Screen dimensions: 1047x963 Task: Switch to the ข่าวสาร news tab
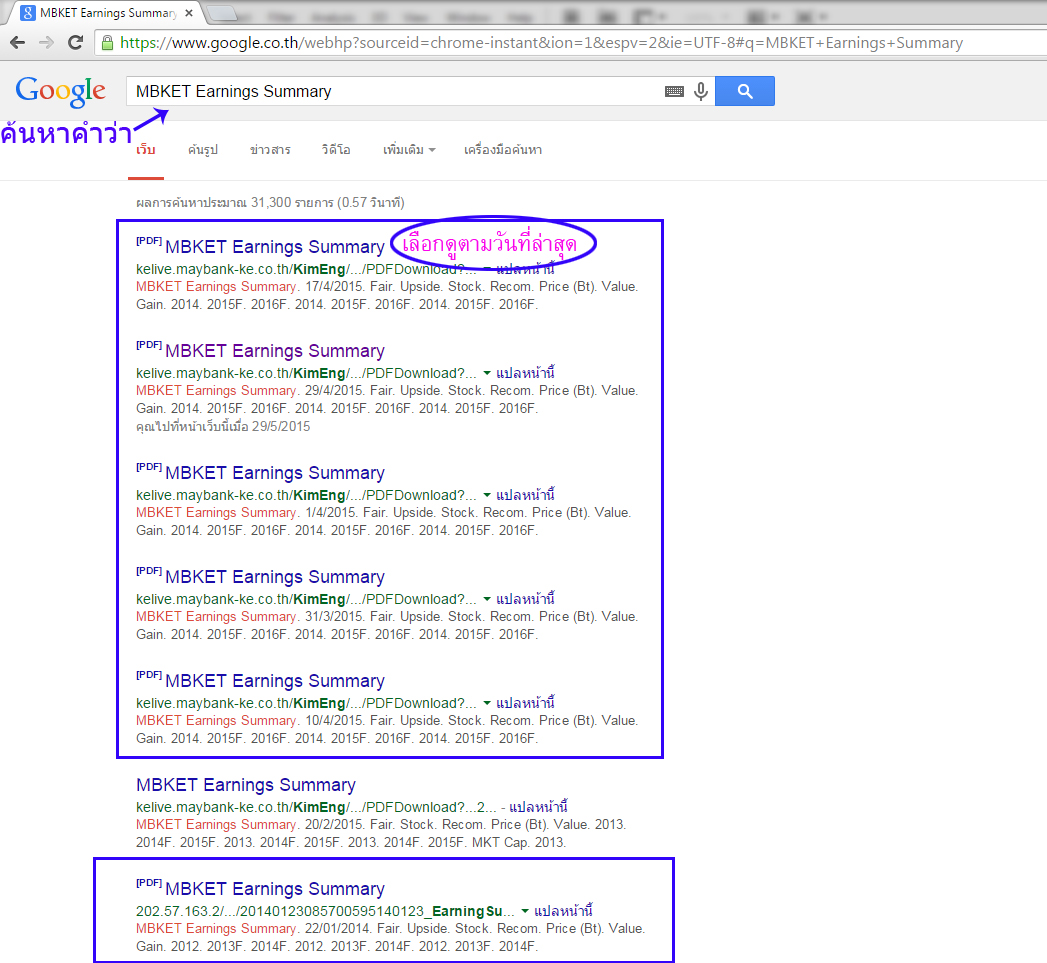pyautogui.click(x=270, y=150)
